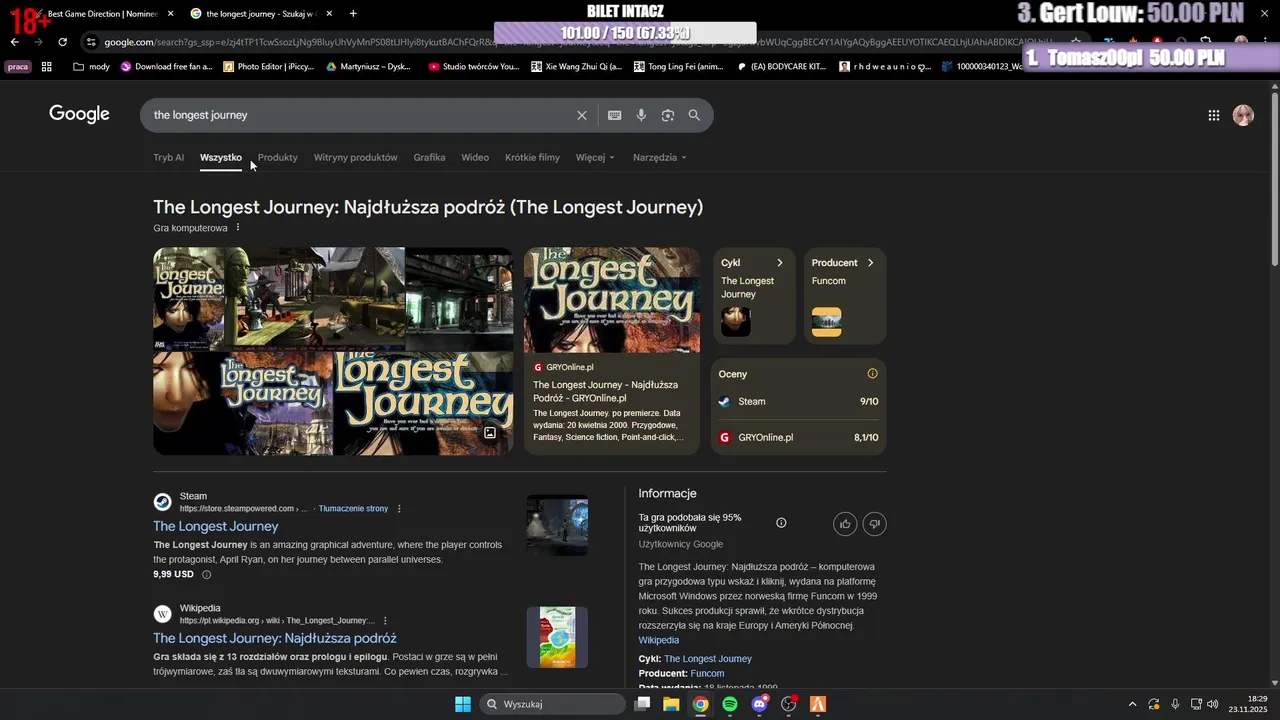The width and height of the screenshot is (1280, 720).
Task: Open more options beside Gra komputerowa
Action: (238, 228)
